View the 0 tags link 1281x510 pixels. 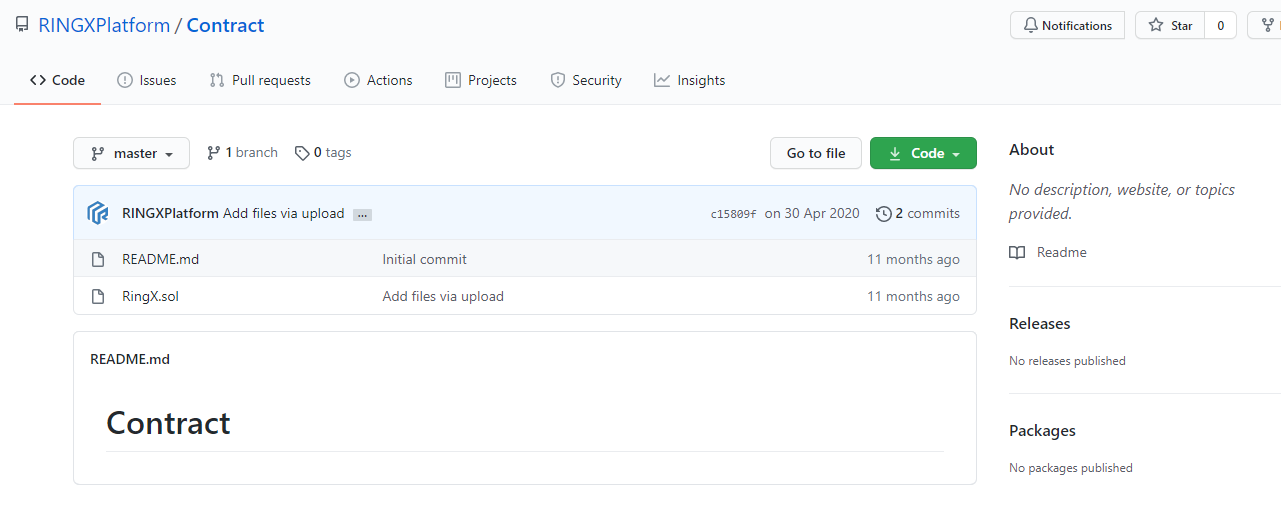323,152
